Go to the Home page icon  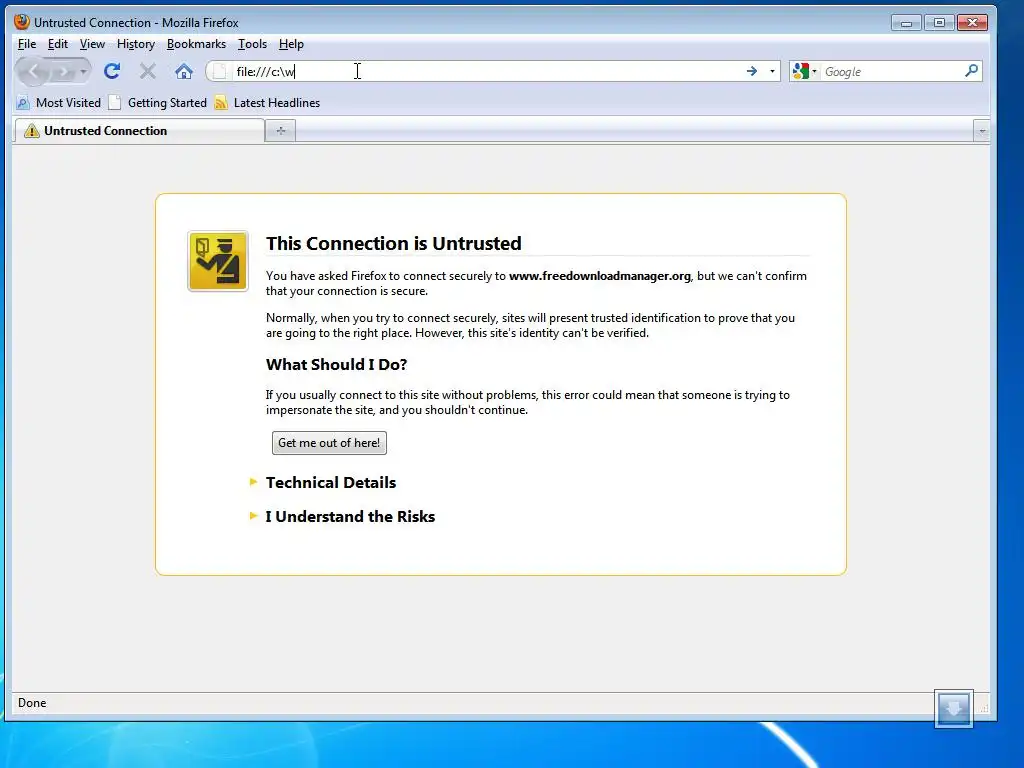(x=184, y=71)
